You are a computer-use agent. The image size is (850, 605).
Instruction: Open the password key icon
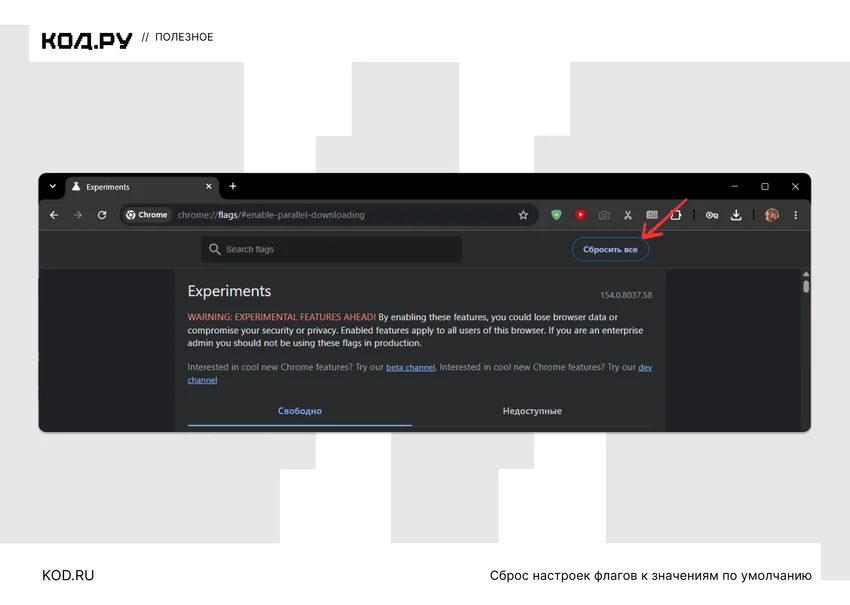pyautogui.click(x=712, y=215)
